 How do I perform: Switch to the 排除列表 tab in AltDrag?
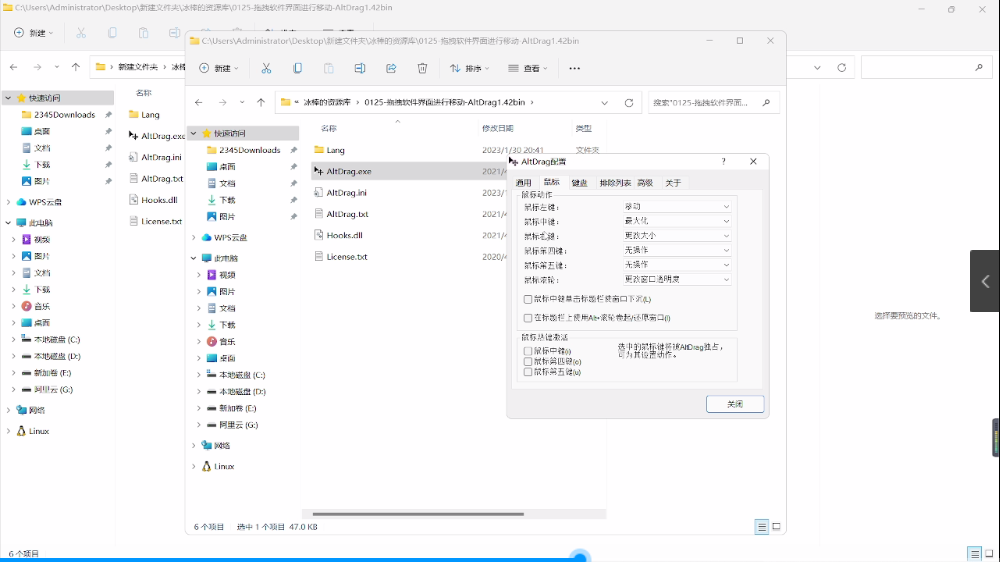pos(615,183)
